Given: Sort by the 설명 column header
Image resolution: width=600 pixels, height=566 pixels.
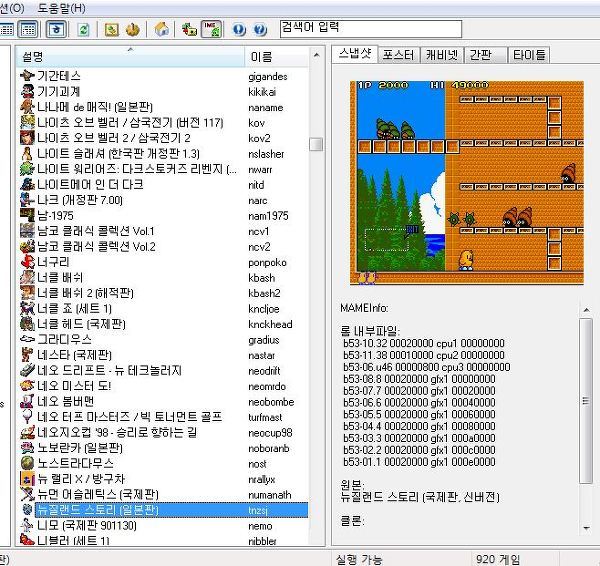Looking at the screenshot, I should [x=130, y=57].
